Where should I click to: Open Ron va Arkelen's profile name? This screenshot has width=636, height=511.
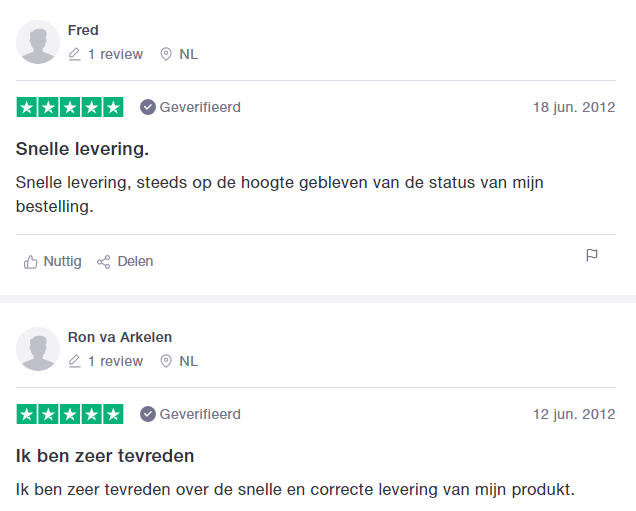120,337
